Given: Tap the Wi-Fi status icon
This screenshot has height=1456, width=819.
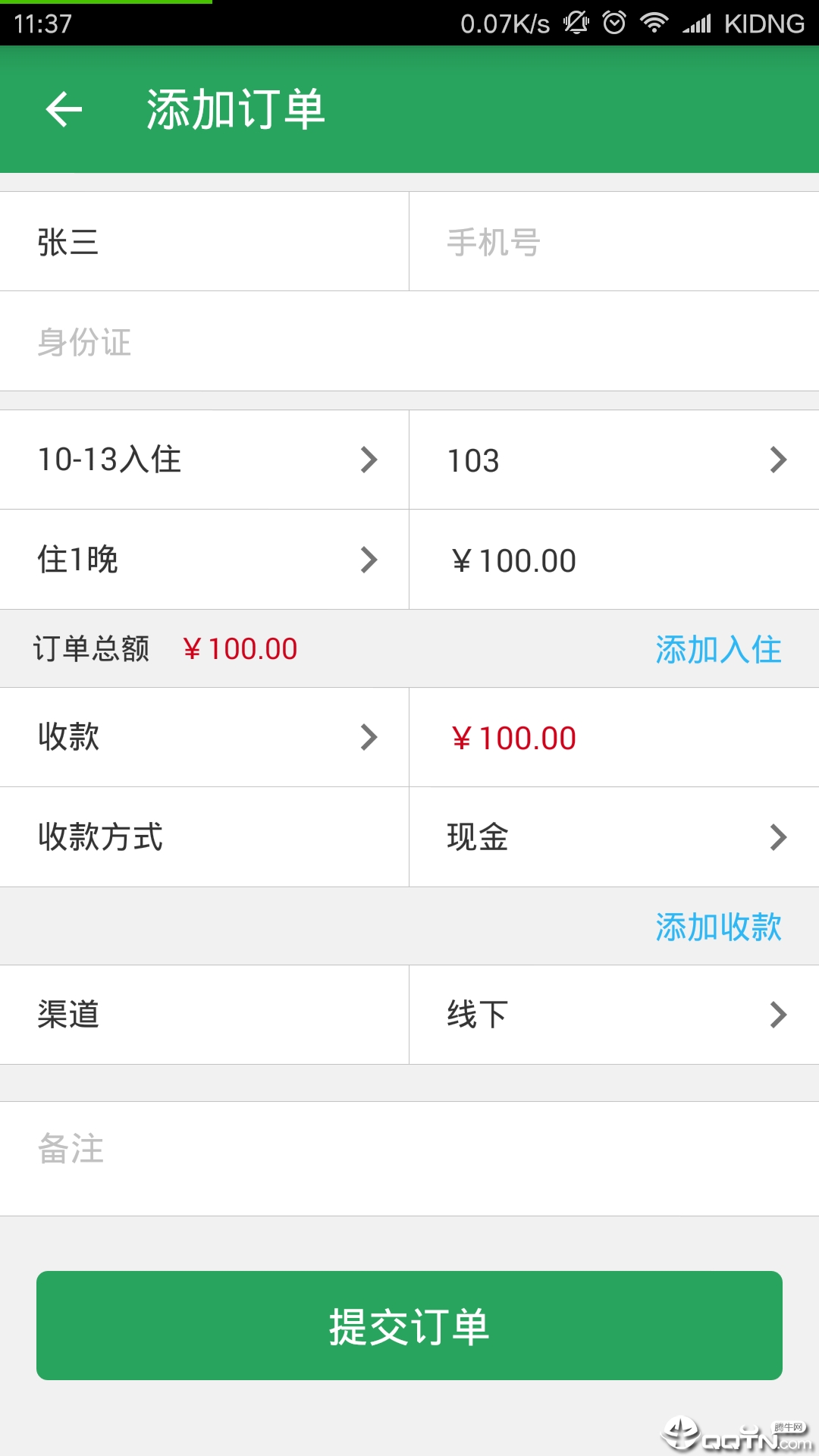Looking at the screenshot, I should (654, 23).
